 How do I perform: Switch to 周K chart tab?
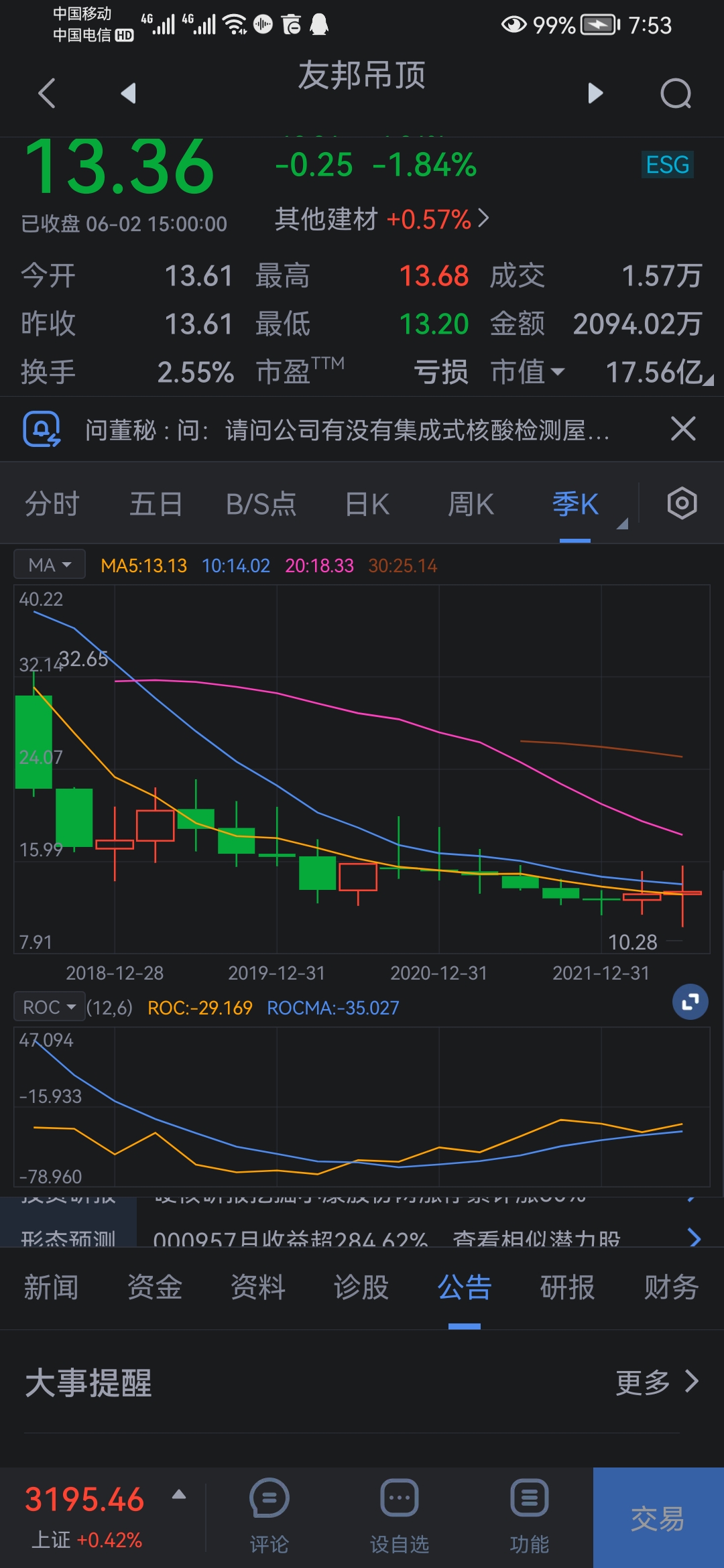pyautogui.click(x=471, y=504)
